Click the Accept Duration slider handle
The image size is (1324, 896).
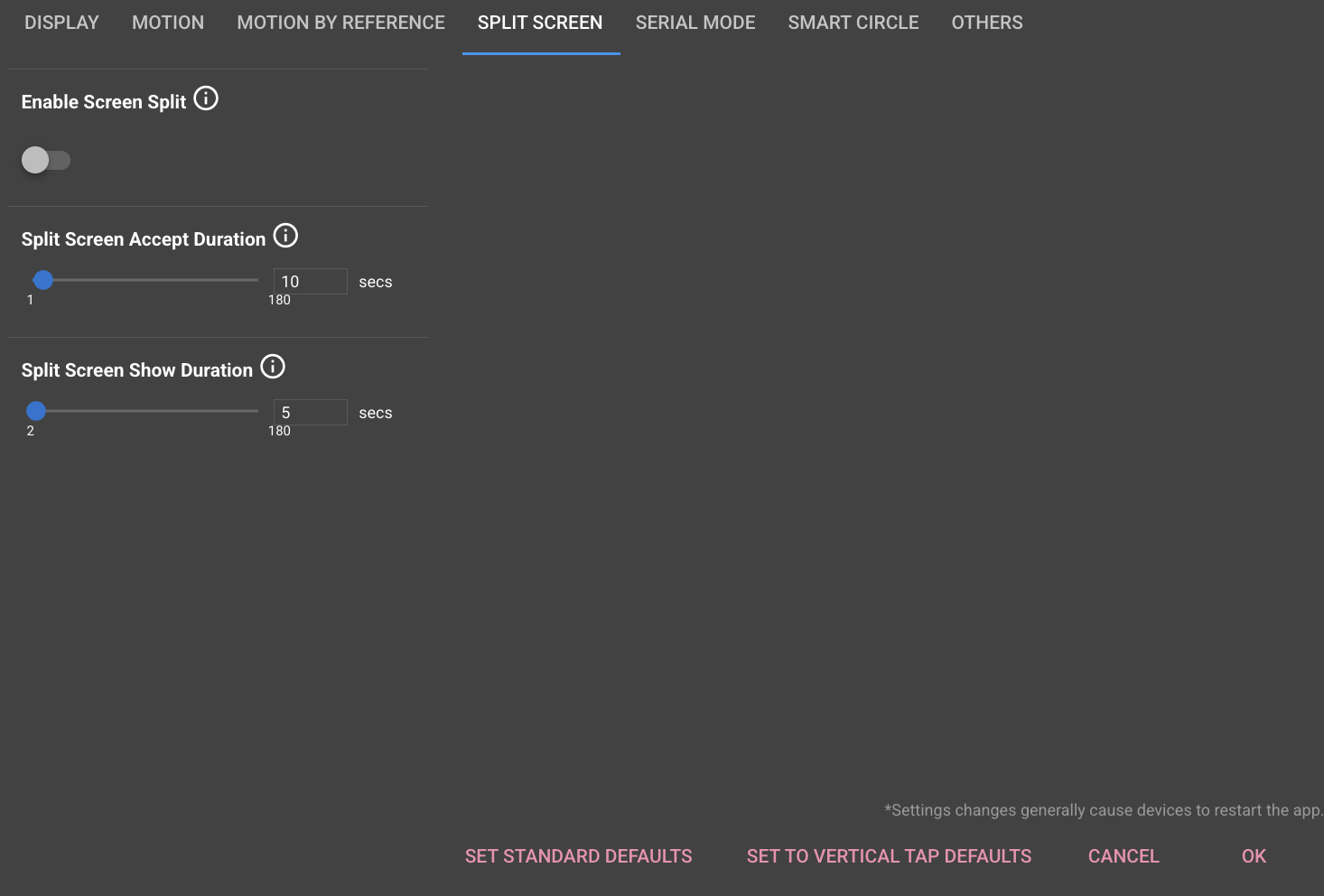tap(42, 280)
